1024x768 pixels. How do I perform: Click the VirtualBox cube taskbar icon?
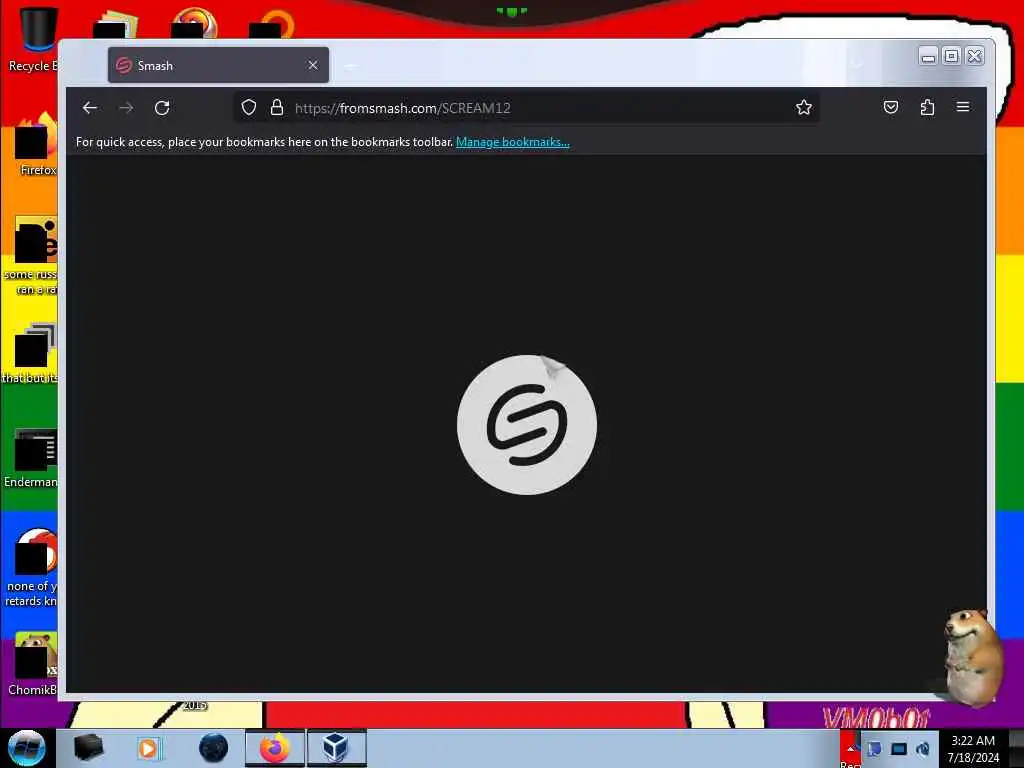coord(336,748)
